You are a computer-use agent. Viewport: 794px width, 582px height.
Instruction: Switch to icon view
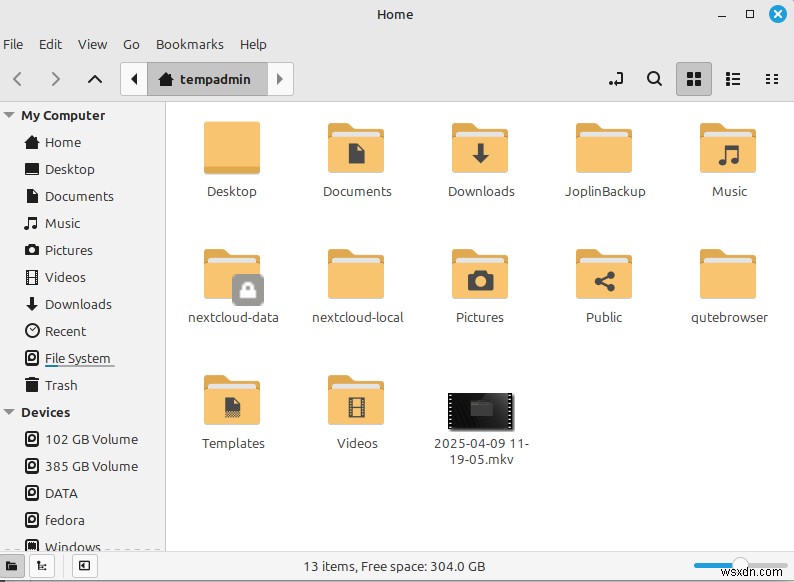click(x=694, y=79)
